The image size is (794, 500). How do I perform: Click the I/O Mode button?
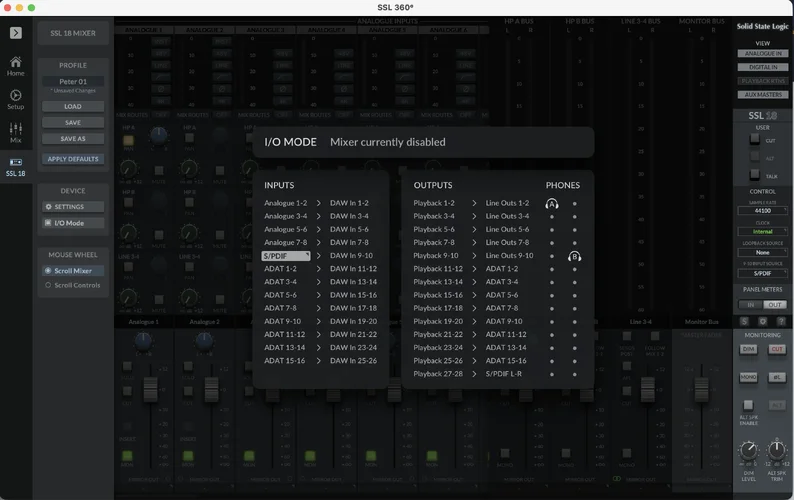point(73,223)
